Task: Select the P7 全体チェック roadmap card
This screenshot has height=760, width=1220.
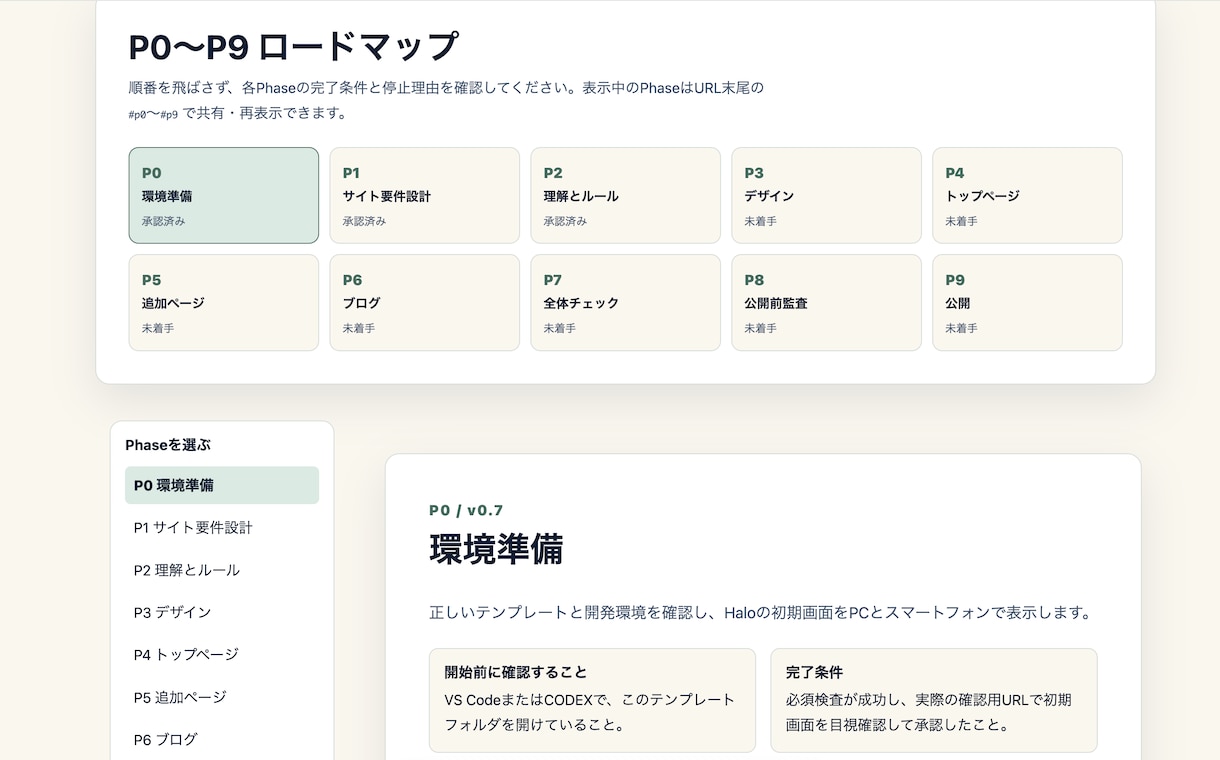Action: click(626, 302)
